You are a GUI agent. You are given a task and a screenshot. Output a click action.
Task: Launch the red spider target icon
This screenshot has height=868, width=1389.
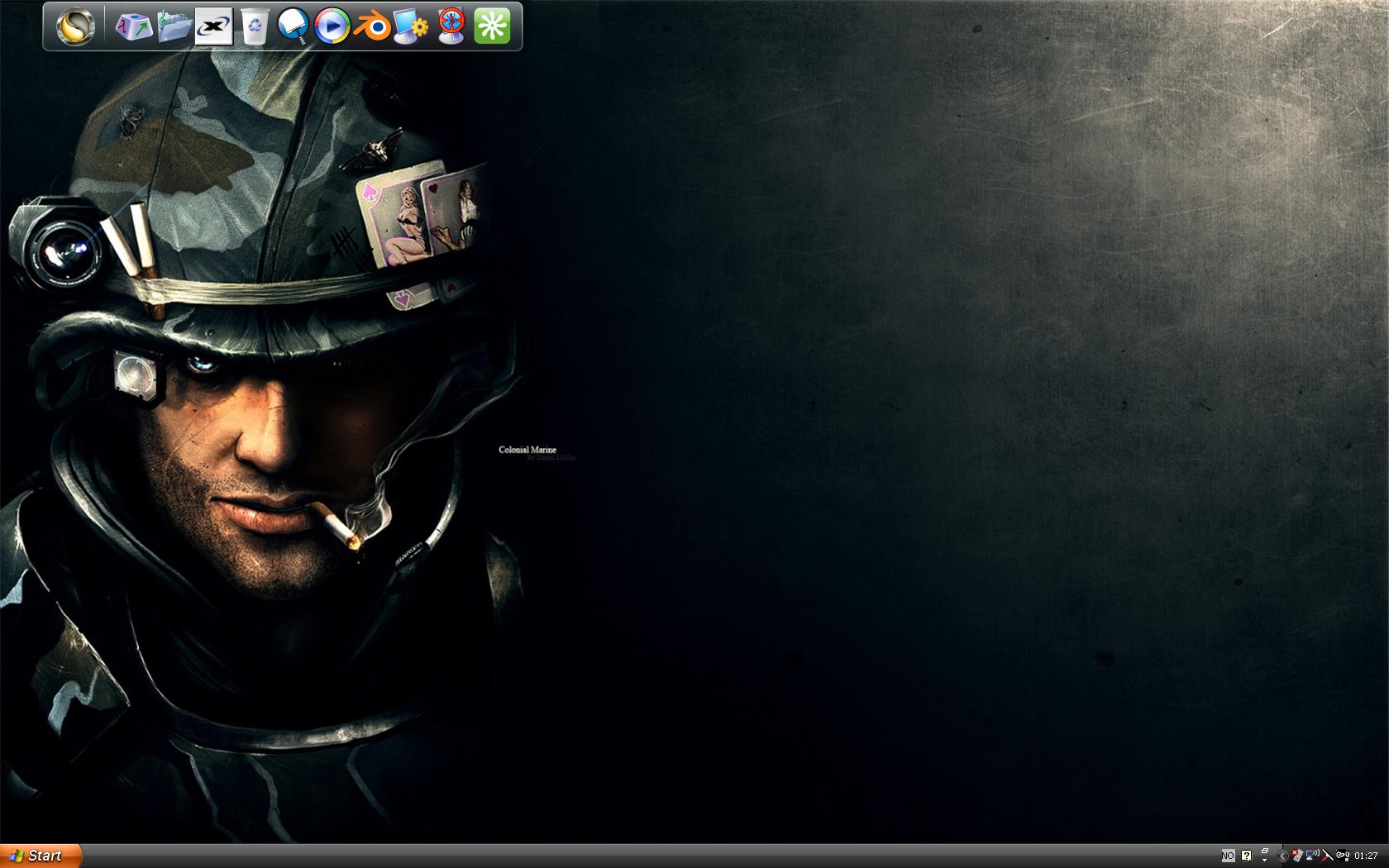[x=451, y=26]
